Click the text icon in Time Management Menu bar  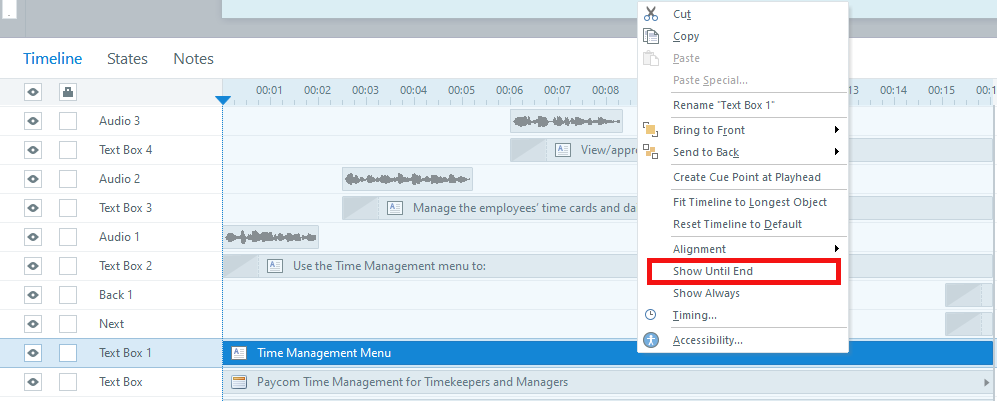tap(239, 353)
